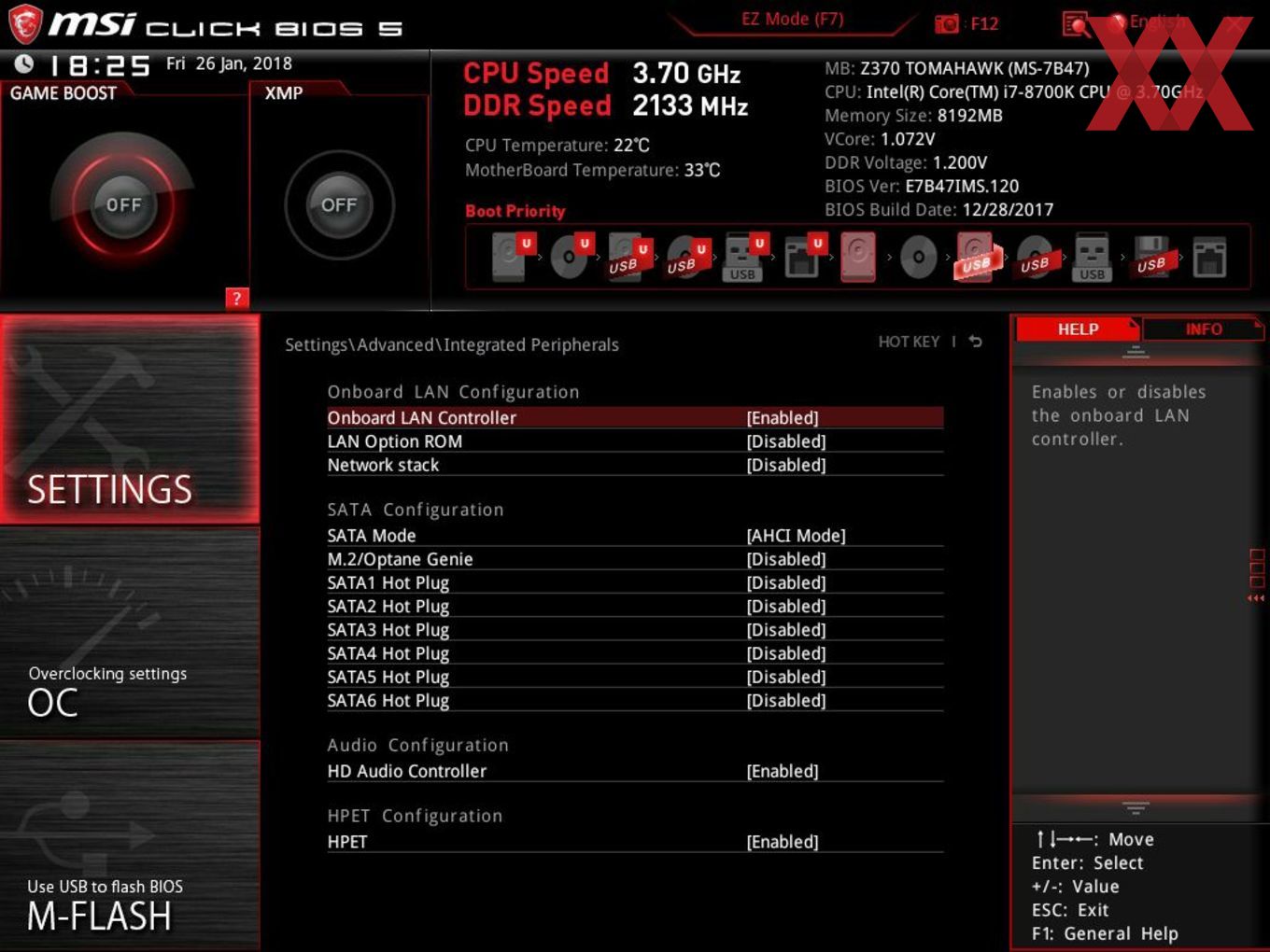
Task: Select the legacy USB key boot device without U badge
Action: [1092, 257]
